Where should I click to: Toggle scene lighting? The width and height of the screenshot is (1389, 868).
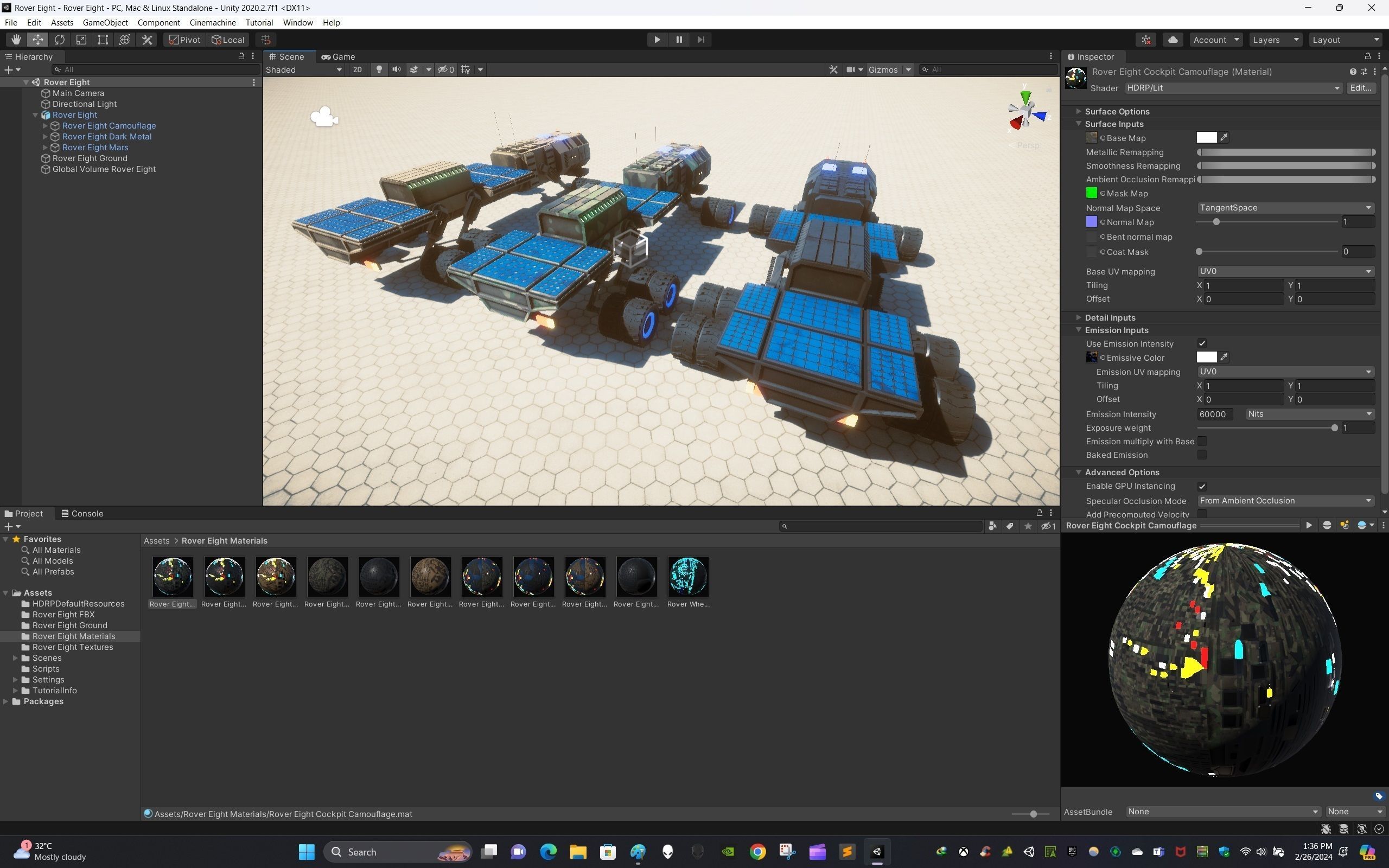click(379, 69)
